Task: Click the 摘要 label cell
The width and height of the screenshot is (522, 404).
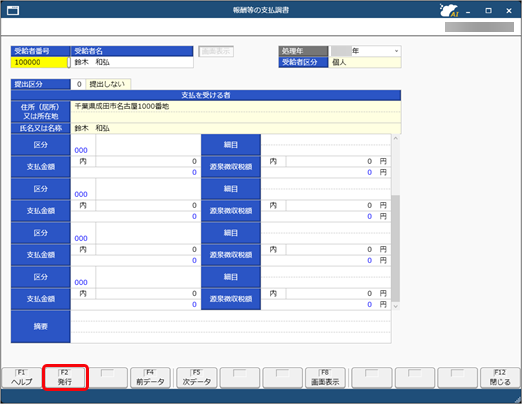Action: coord(41,327)
